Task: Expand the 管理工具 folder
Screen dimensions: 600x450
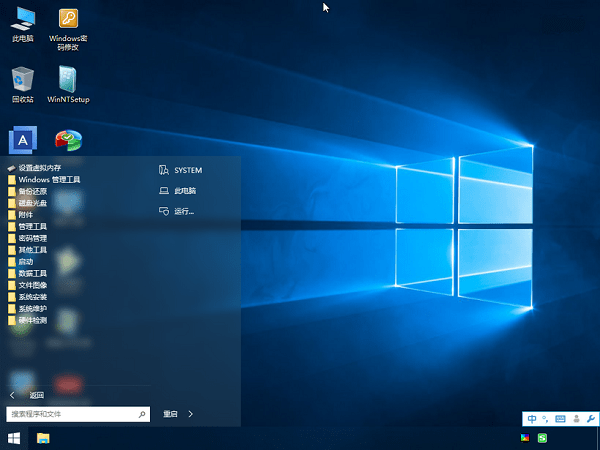Action: [x=28, y=227]
